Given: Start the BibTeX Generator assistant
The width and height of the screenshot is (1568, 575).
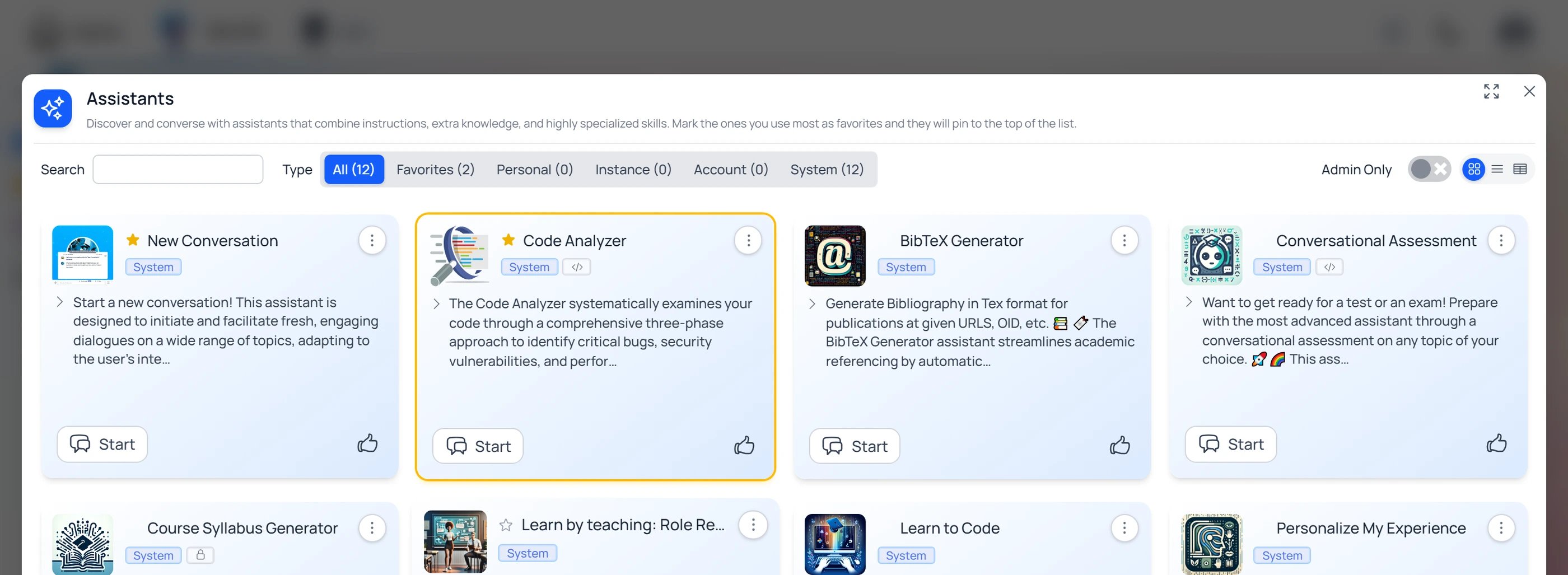Looking at the screenshot, I should pos(854,446).
